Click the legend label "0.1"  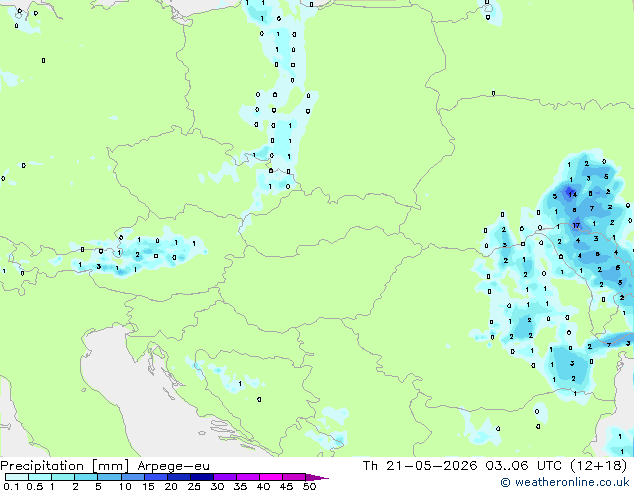tap(11, 486)
